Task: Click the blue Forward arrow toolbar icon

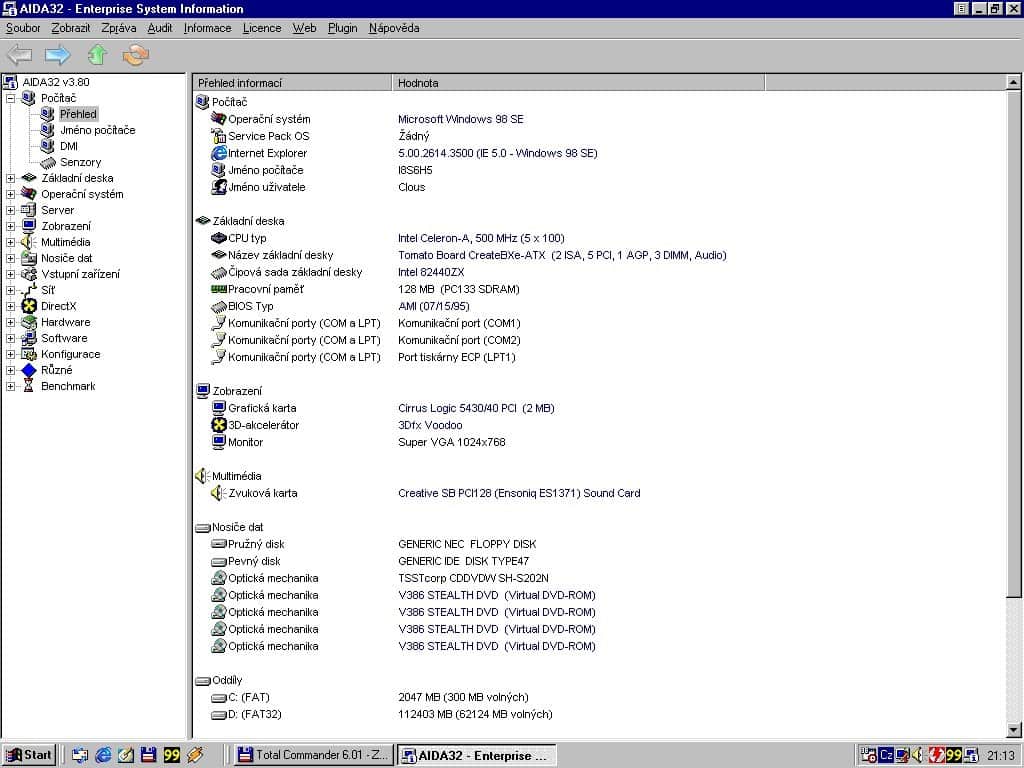Action: click(x=57, y=55)
